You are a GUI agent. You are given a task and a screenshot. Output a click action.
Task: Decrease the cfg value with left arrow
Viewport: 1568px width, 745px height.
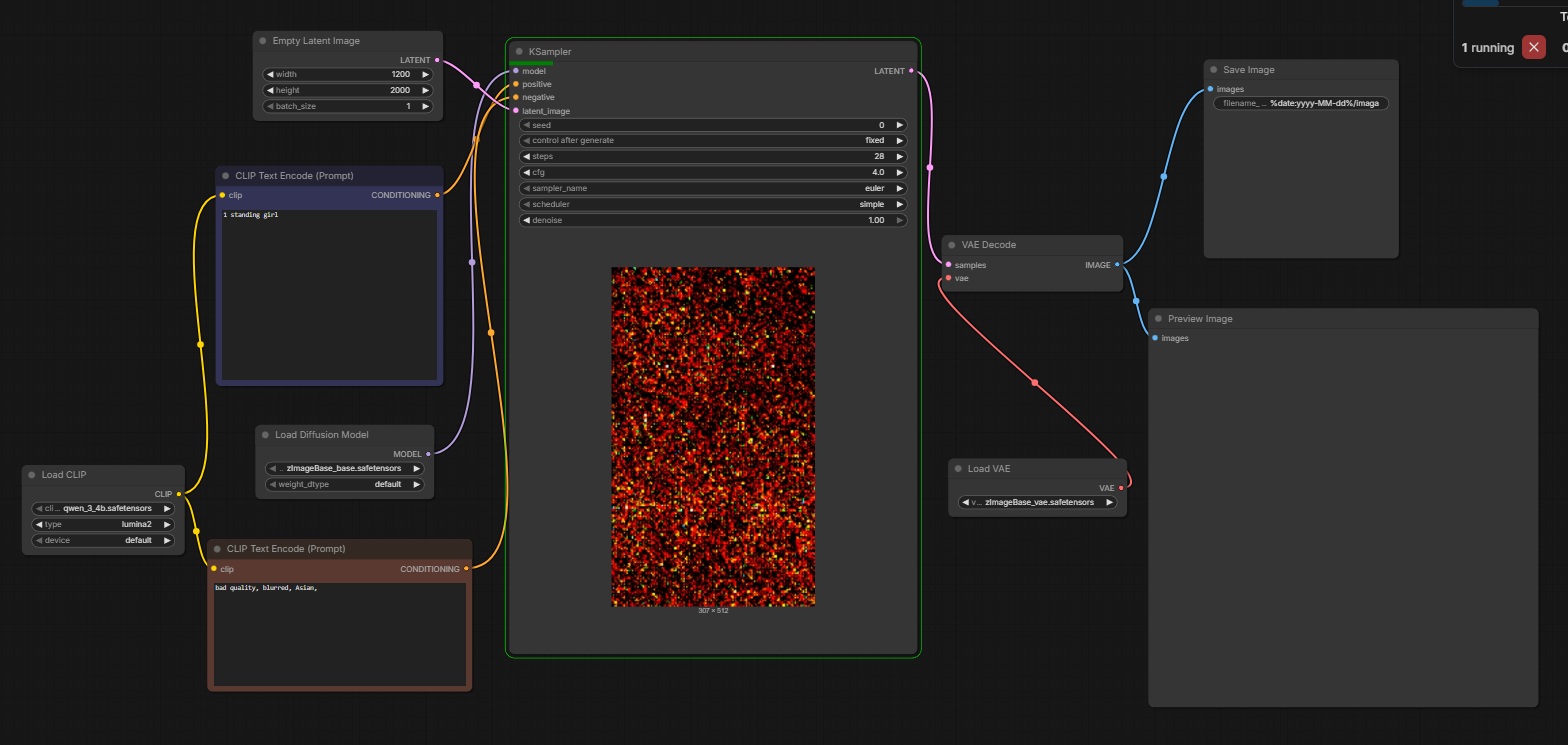point(526,173)
